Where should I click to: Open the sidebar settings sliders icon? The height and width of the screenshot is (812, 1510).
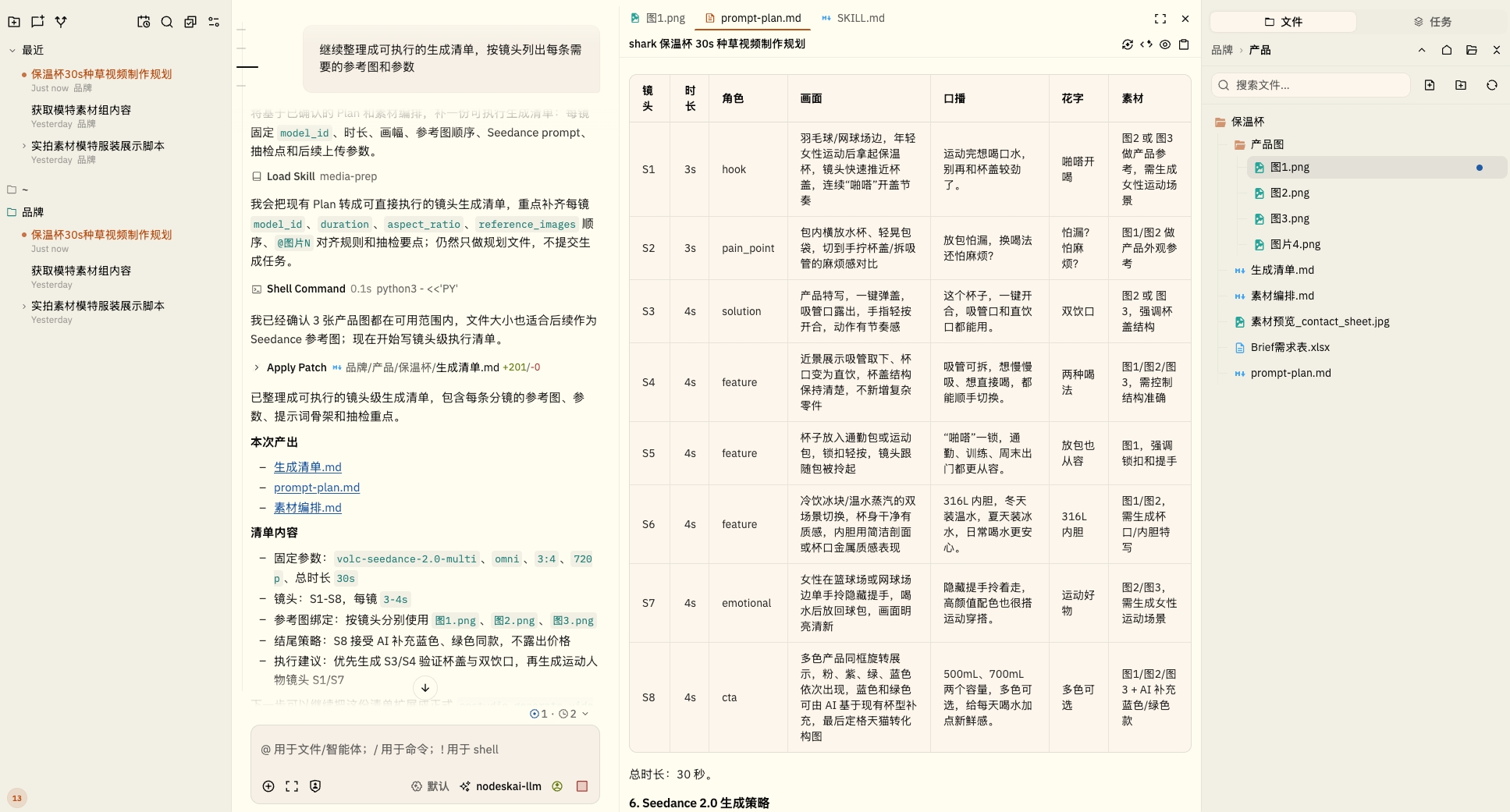[214, 22]
